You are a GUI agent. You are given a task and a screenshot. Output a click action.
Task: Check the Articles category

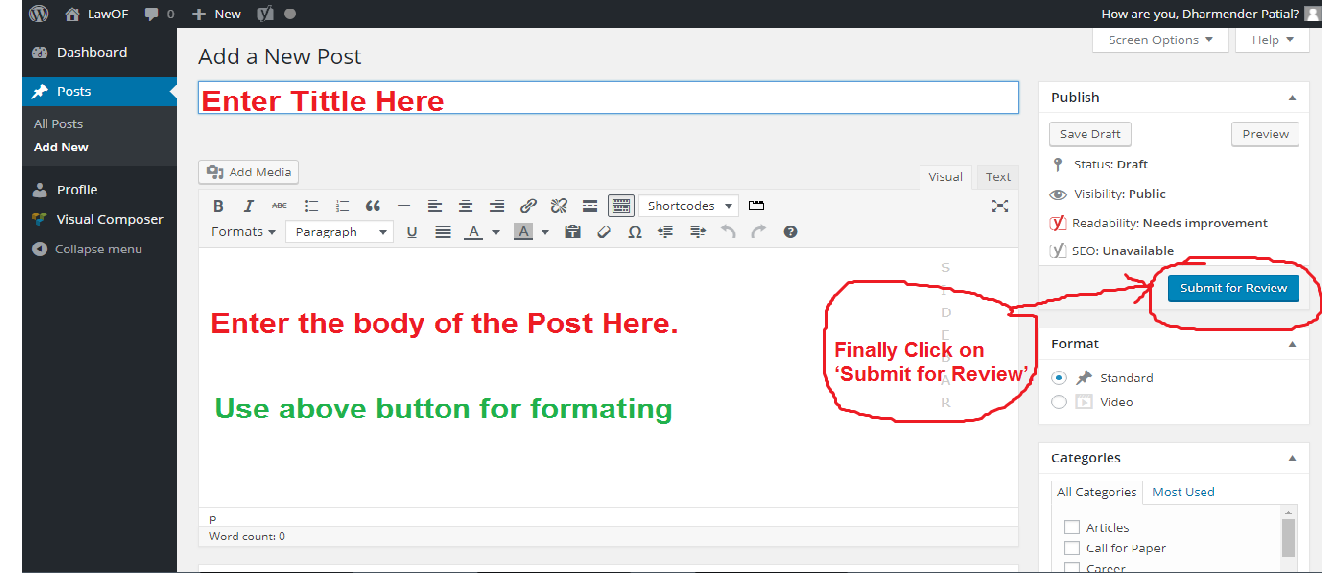click(1072, 527)
